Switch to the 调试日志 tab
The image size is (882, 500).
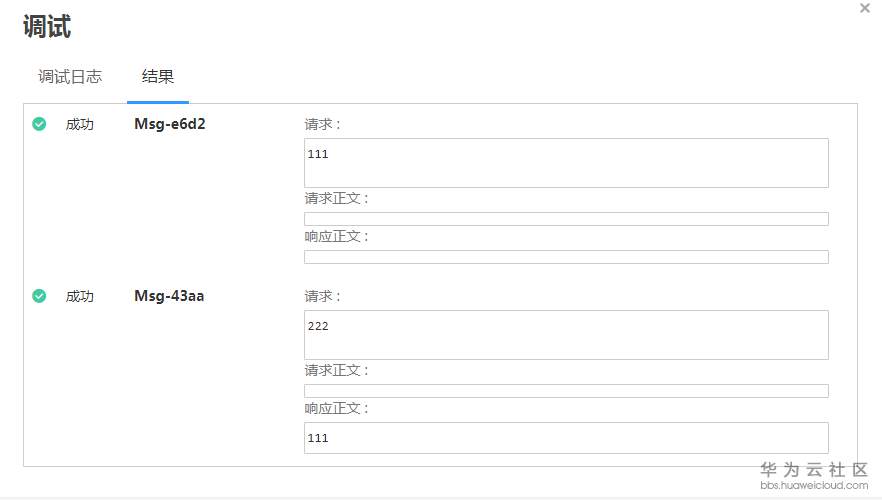pos(70,77)
